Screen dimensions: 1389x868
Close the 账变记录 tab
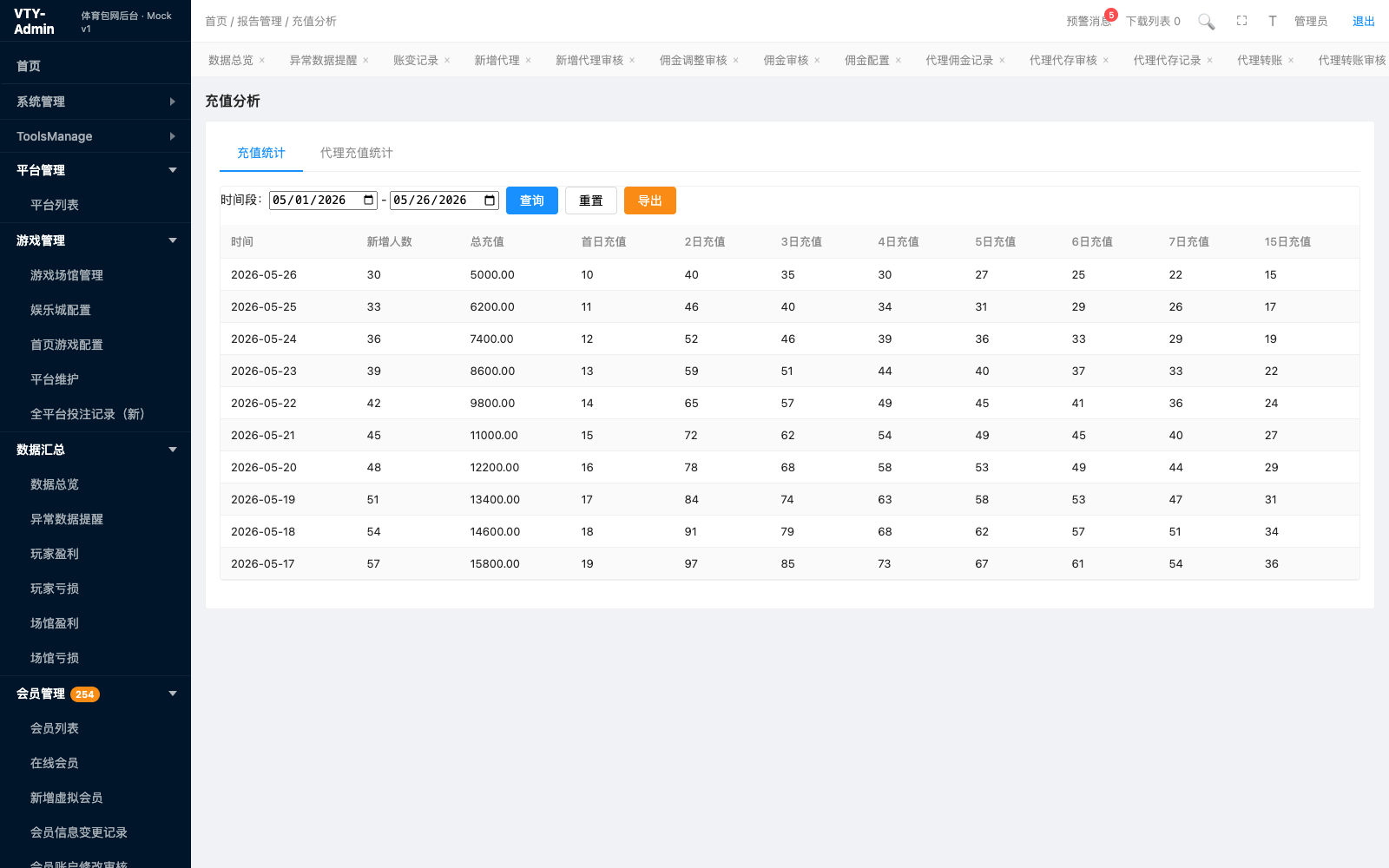tap(447, 61)
